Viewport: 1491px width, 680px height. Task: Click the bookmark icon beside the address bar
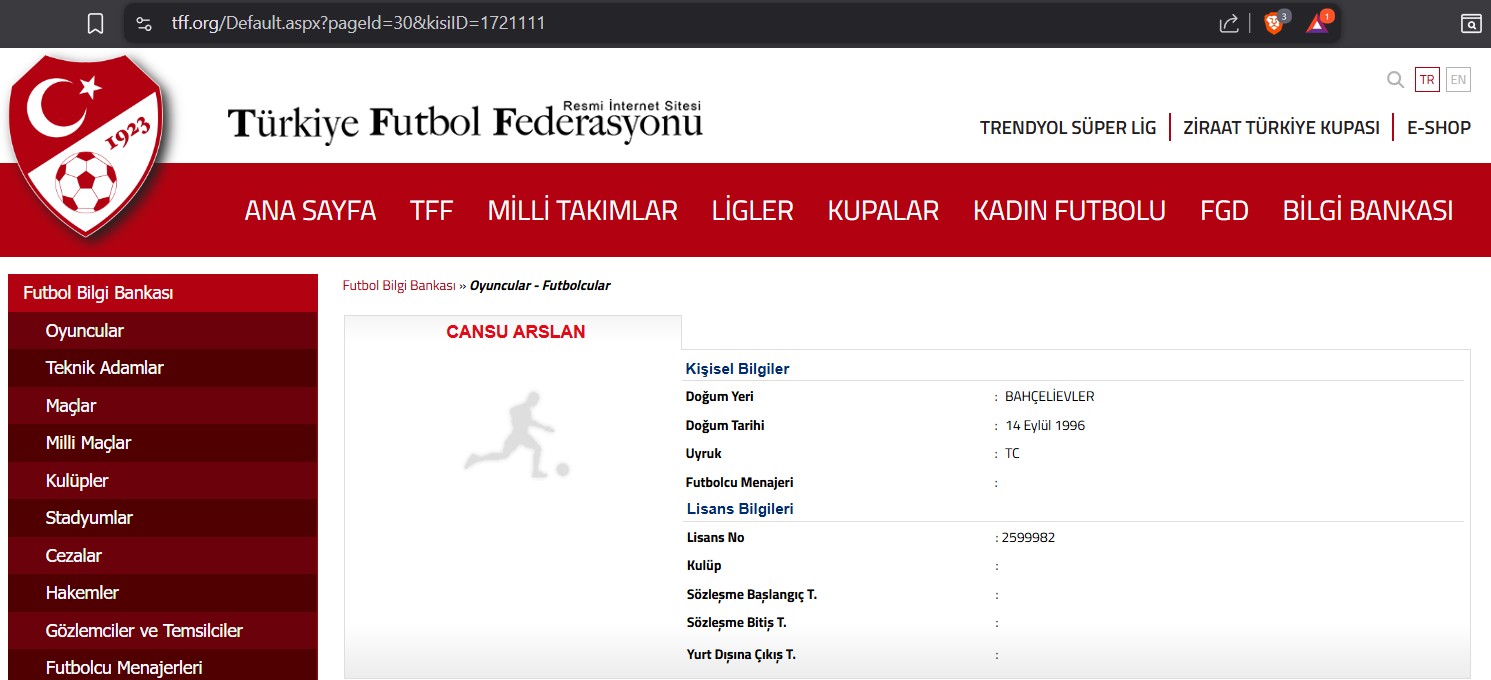point(94,22)
